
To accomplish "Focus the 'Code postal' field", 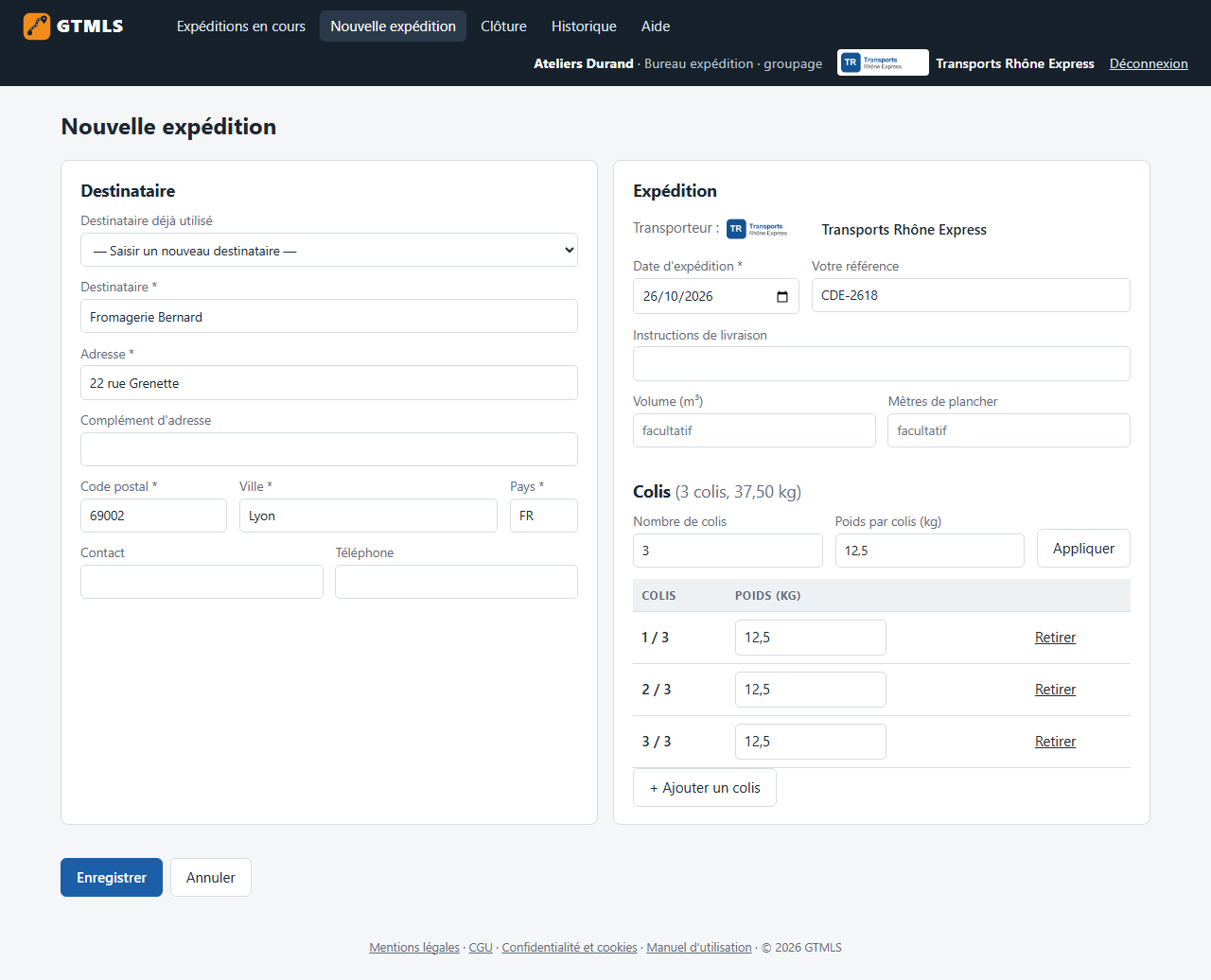I will pos(153,516).
